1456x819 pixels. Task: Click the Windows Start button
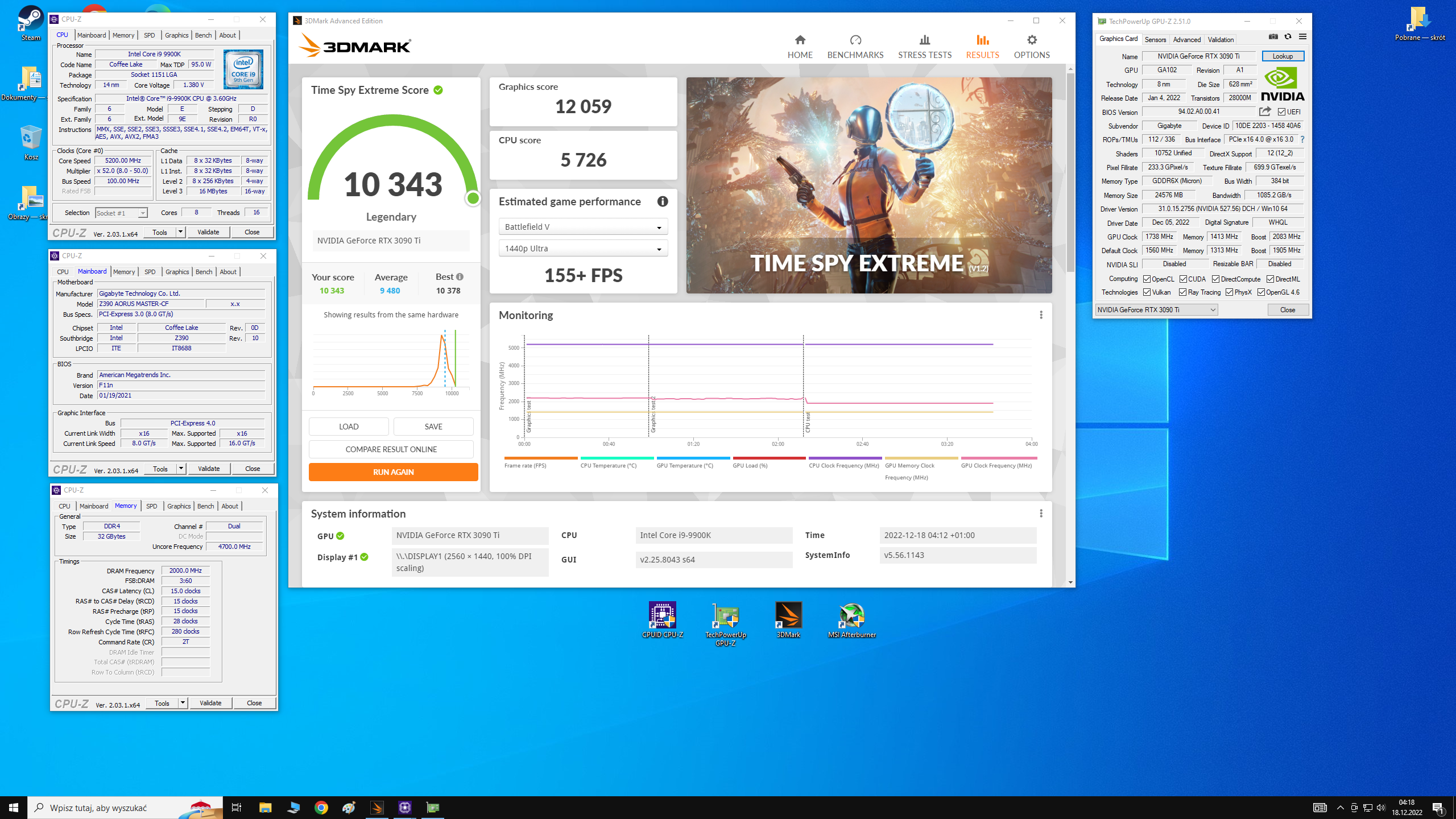pos(14,808)
